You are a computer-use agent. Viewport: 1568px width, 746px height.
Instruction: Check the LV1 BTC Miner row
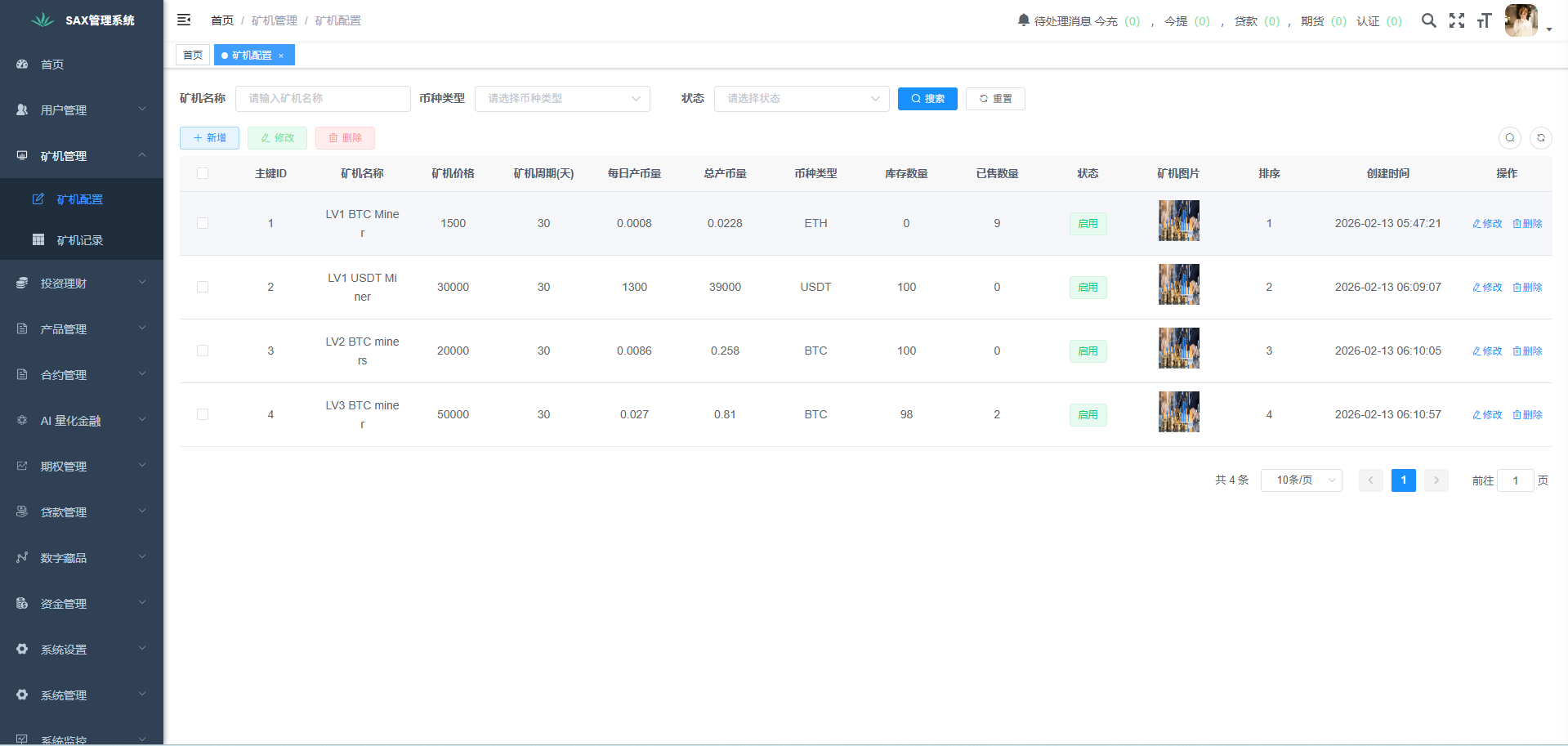203,223
